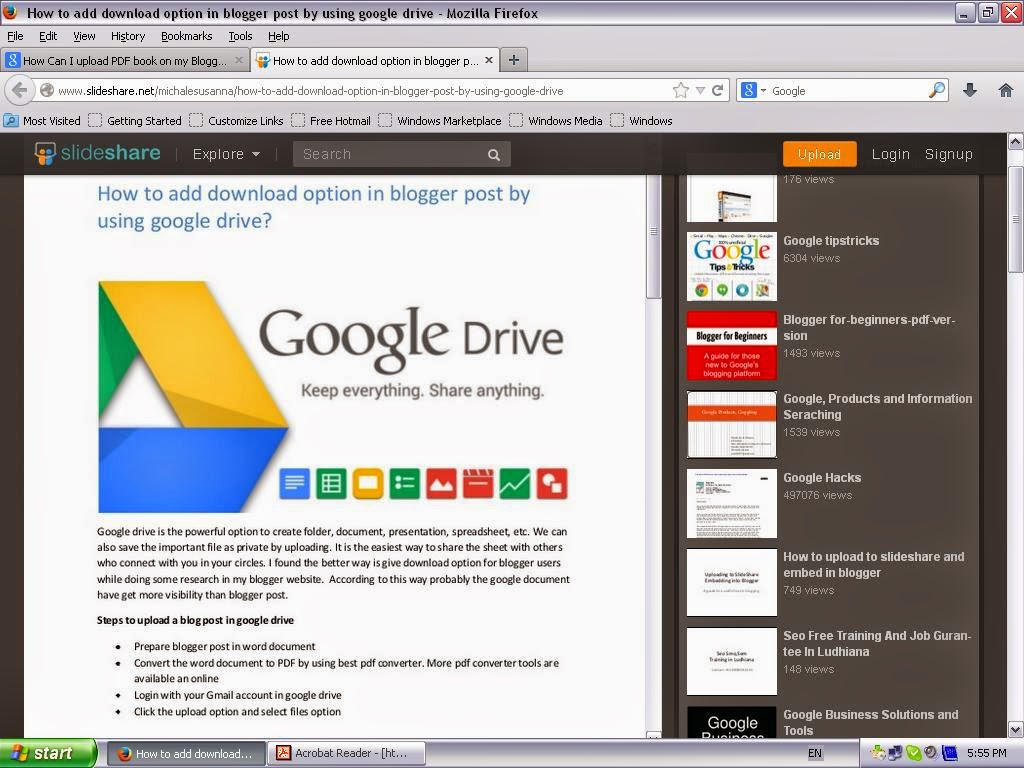
Task: Open the Firefox downloads arrow icon
Action: point(970,90)
